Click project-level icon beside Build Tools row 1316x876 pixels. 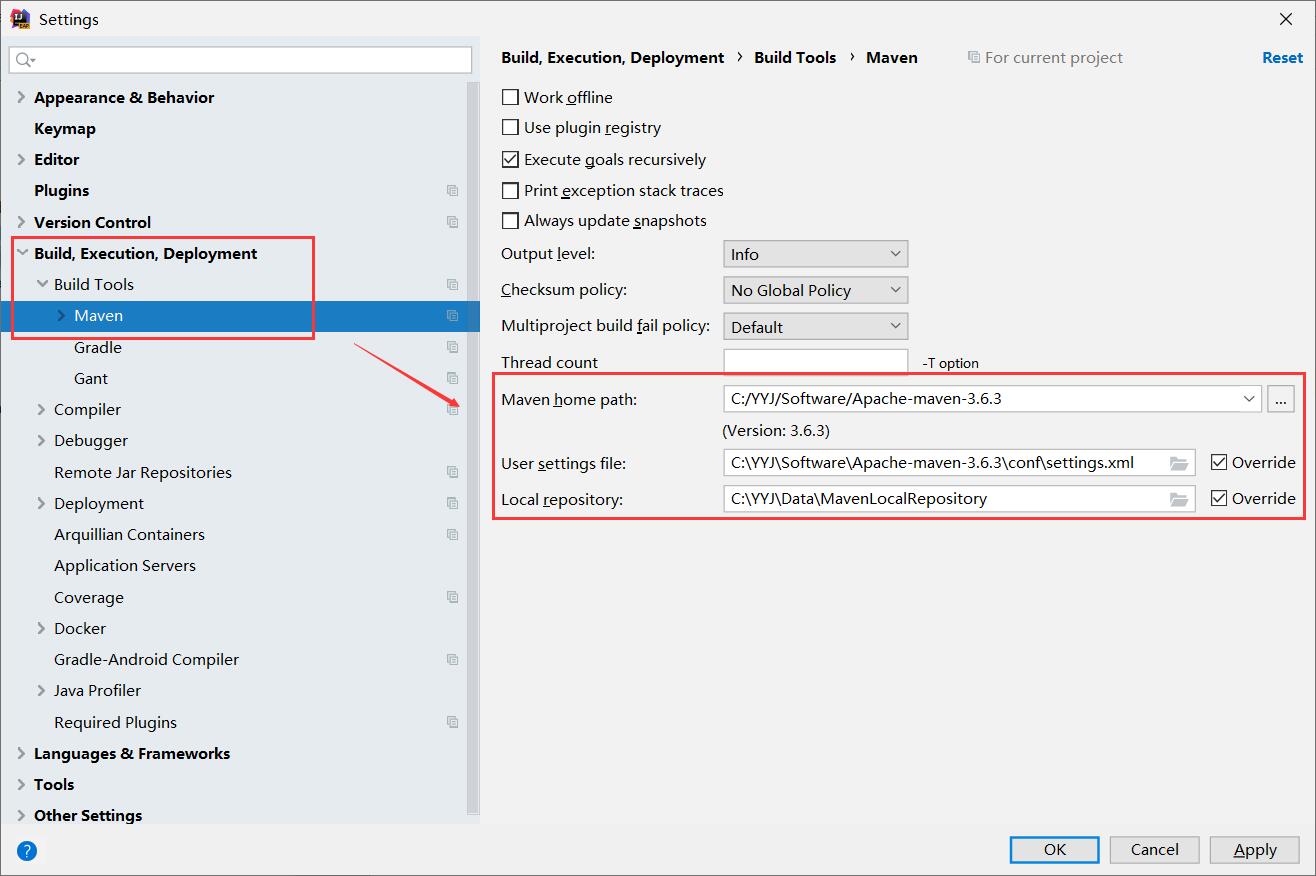[452, 285]
